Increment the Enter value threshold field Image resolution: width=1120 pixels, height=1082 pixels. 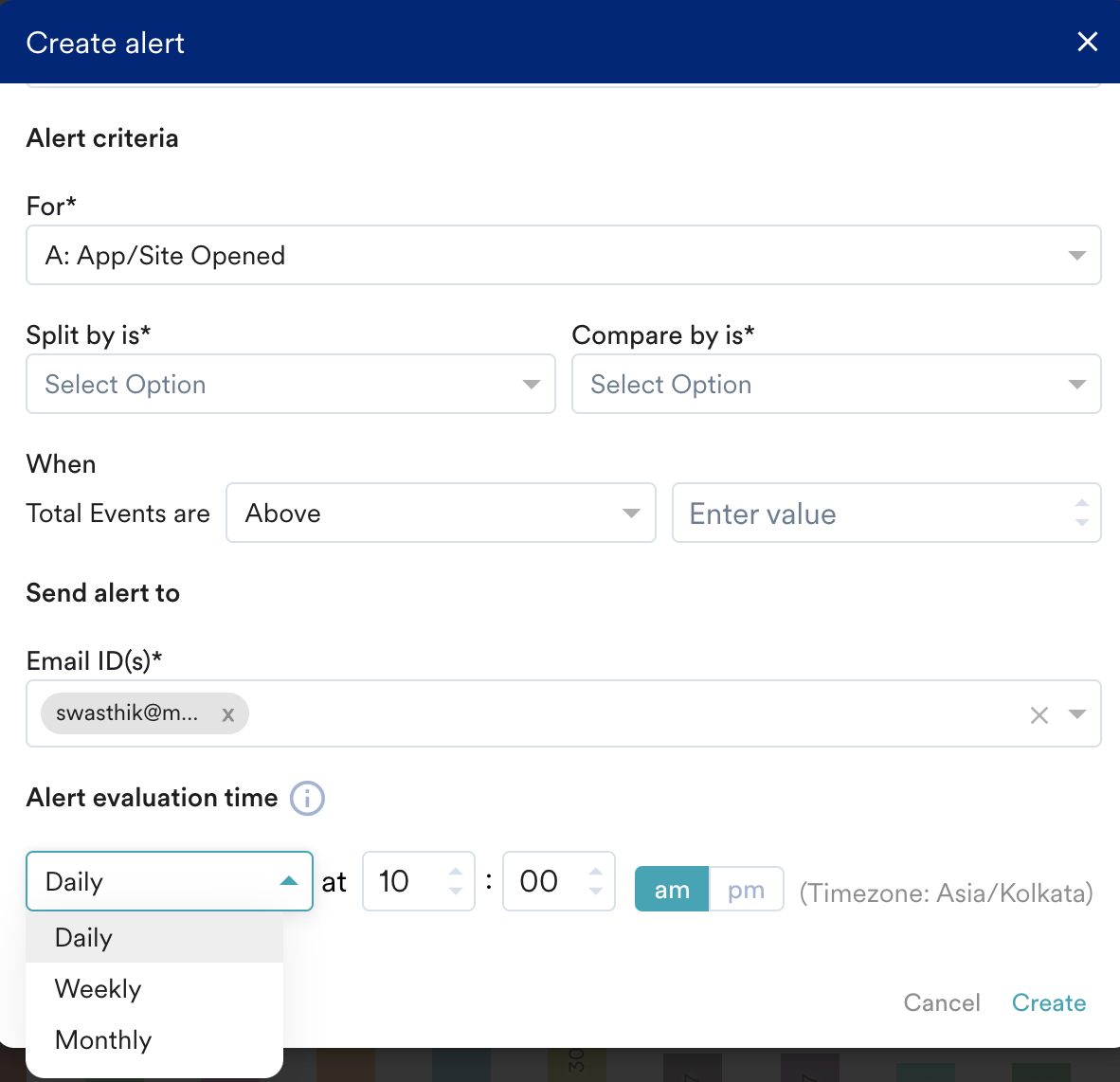[x=1081, y=504]
